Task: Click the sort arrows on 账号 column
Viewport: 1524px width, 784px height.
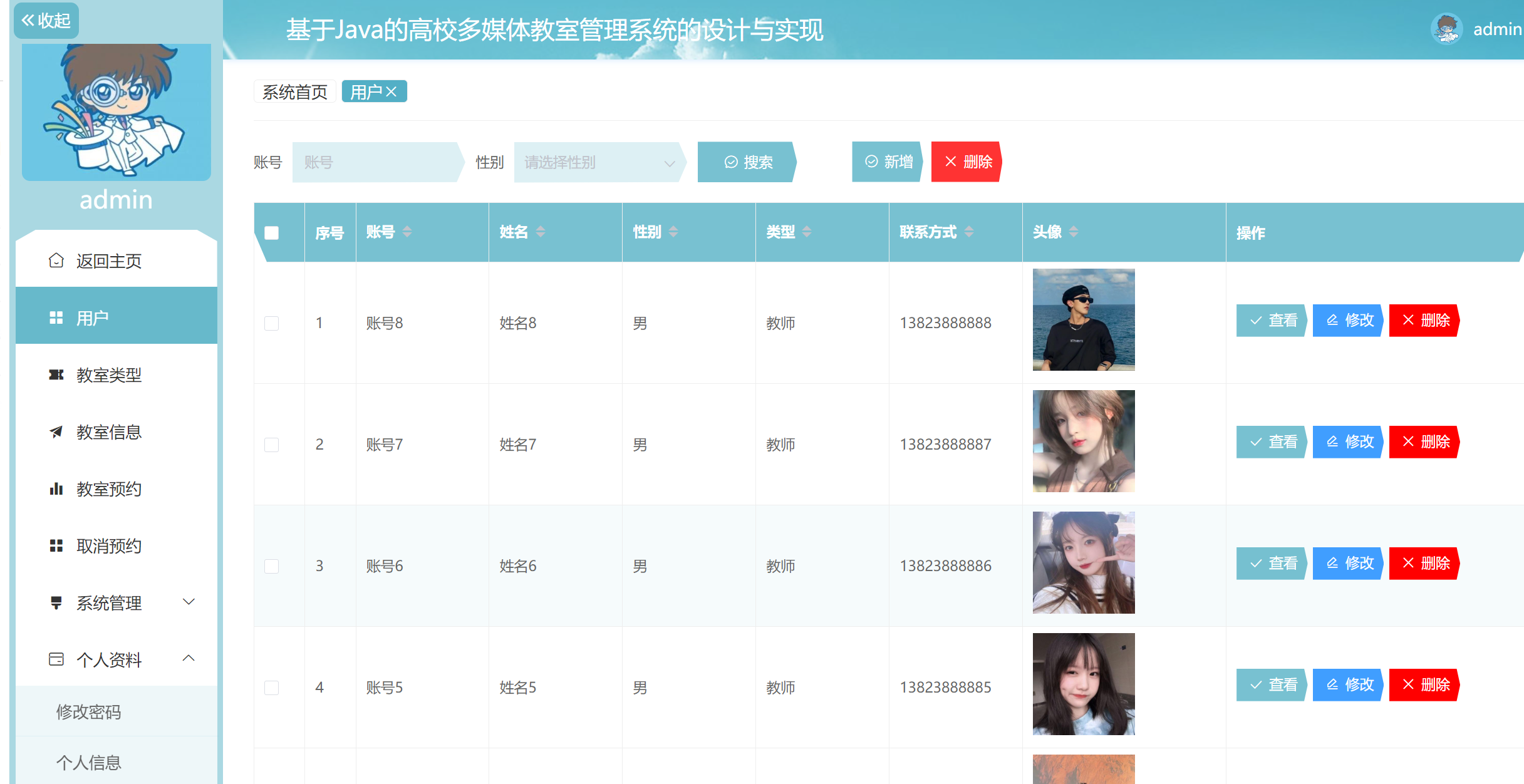Action: click(407, 232)
